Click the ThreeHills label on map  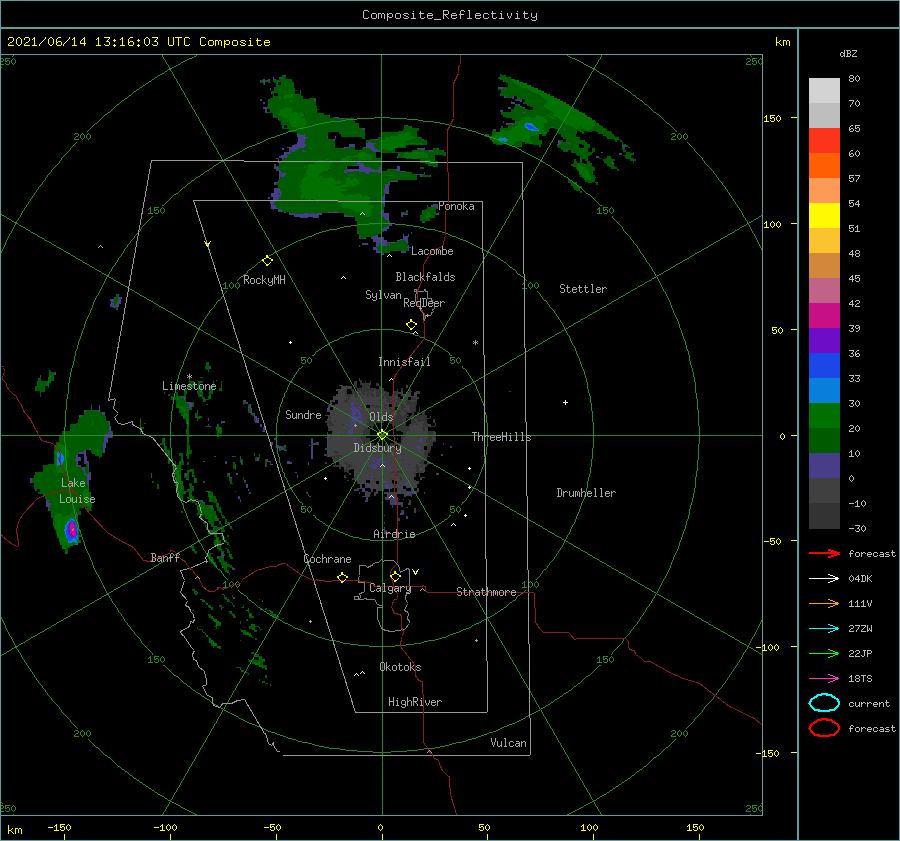(501, 437)
